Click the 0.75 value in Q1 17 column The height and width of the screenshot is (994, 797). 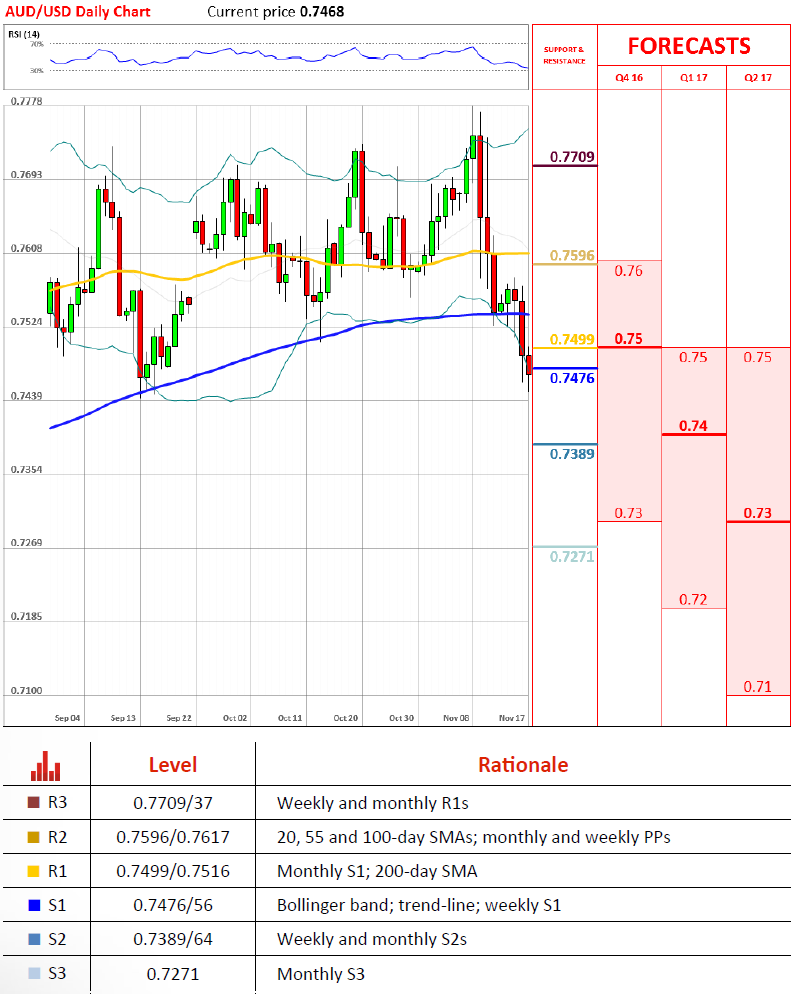(693, 357)
